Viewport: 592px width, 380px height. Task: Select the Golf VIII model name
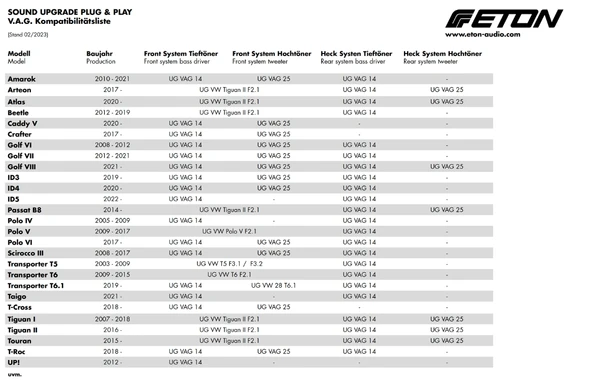coord(22,167)
